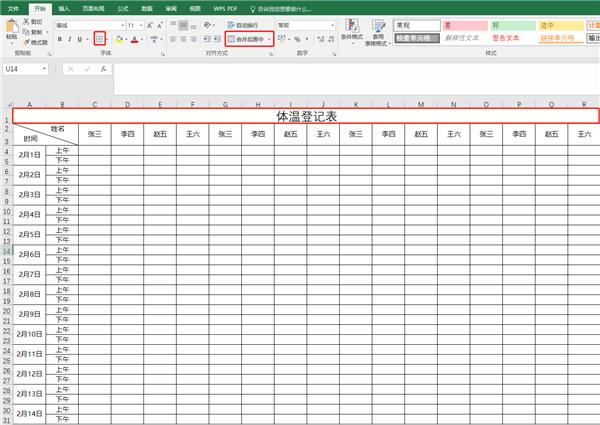Screen dimensions: 600x425
Task: Click the Paste icon
Action: pyautogui.click(x=11, y=30)
